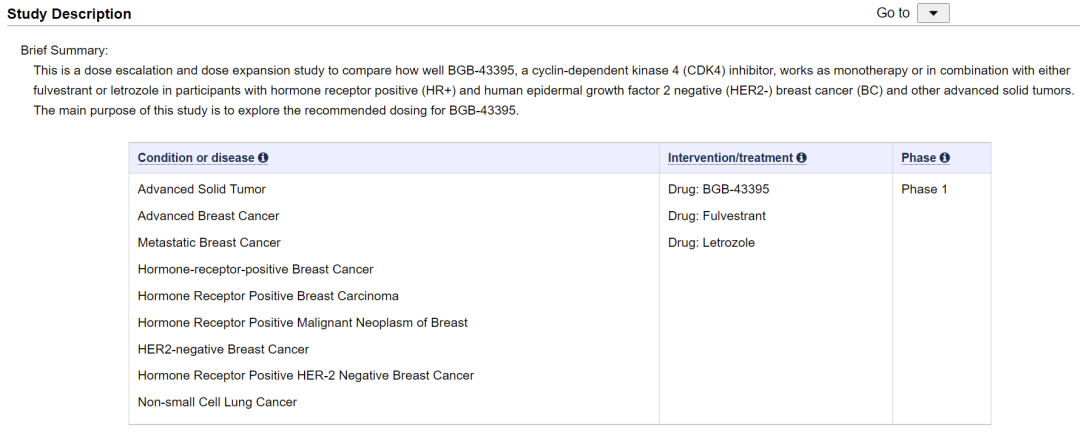Open the Go to dropdown
Image resolution: width=1080 pixels, height=433 pixels.
click(x=932, y=13)
